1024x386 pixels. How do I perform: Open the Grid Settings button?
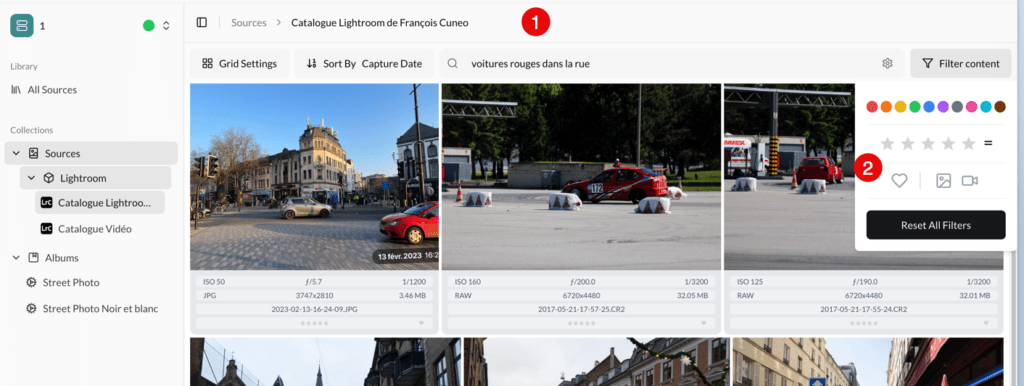[x=239, y=63]
